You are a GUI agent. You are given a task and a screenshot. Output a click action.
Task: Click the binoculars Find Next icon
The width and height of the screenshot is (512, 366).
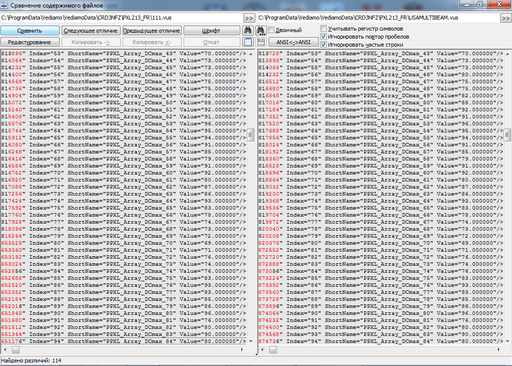260,30
